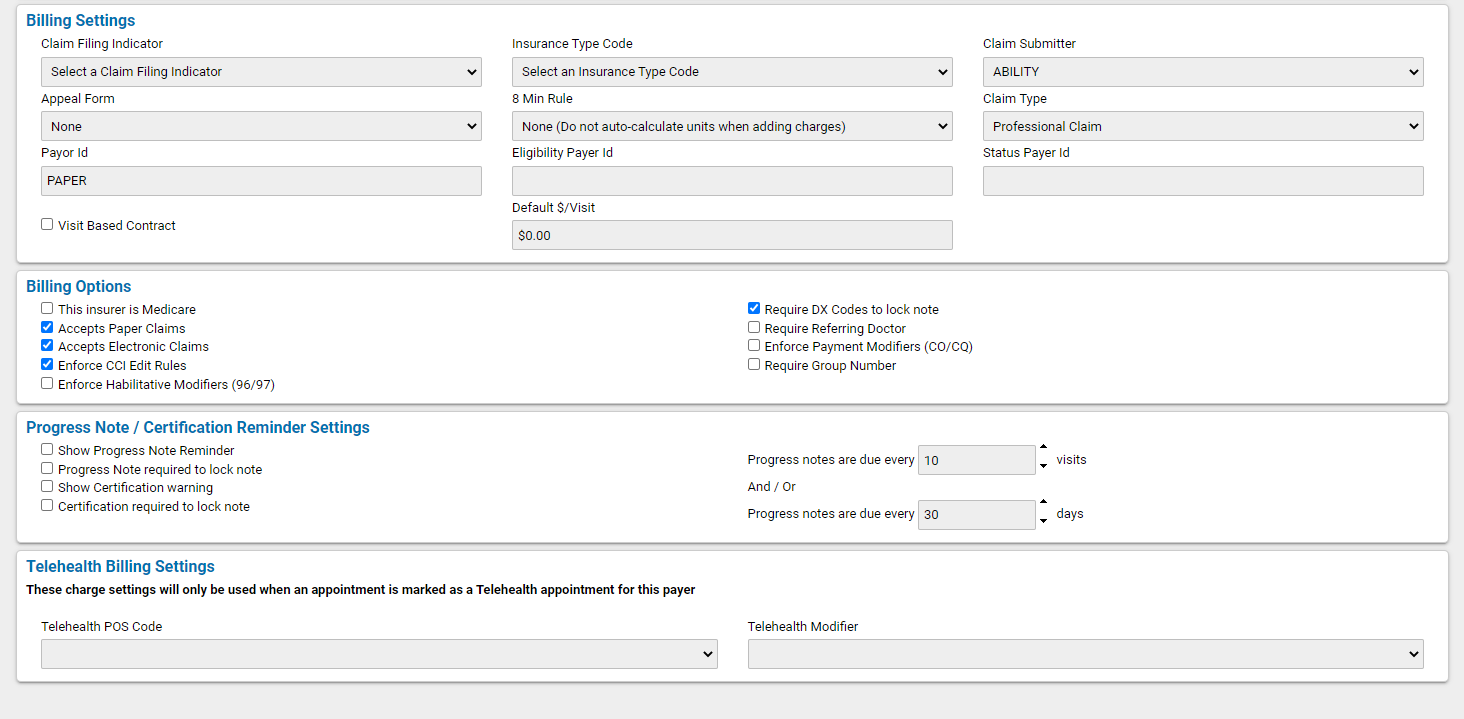Open the Insurance Type Code dropdown
1464x719 pixels.
(731, 71)
